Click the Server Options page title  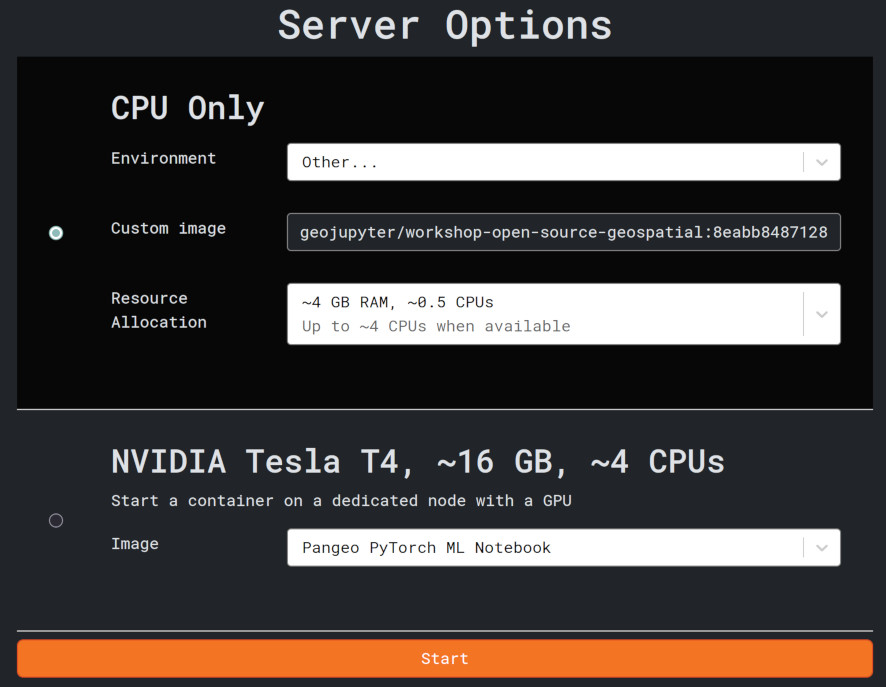point(444,25)
